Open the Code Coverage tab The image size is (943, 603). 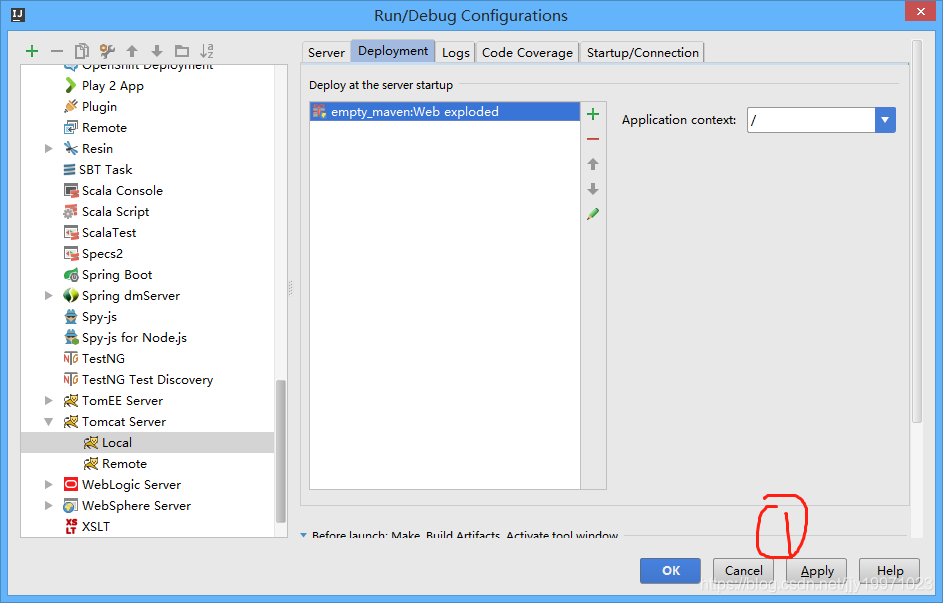click(x=527, y=52)
